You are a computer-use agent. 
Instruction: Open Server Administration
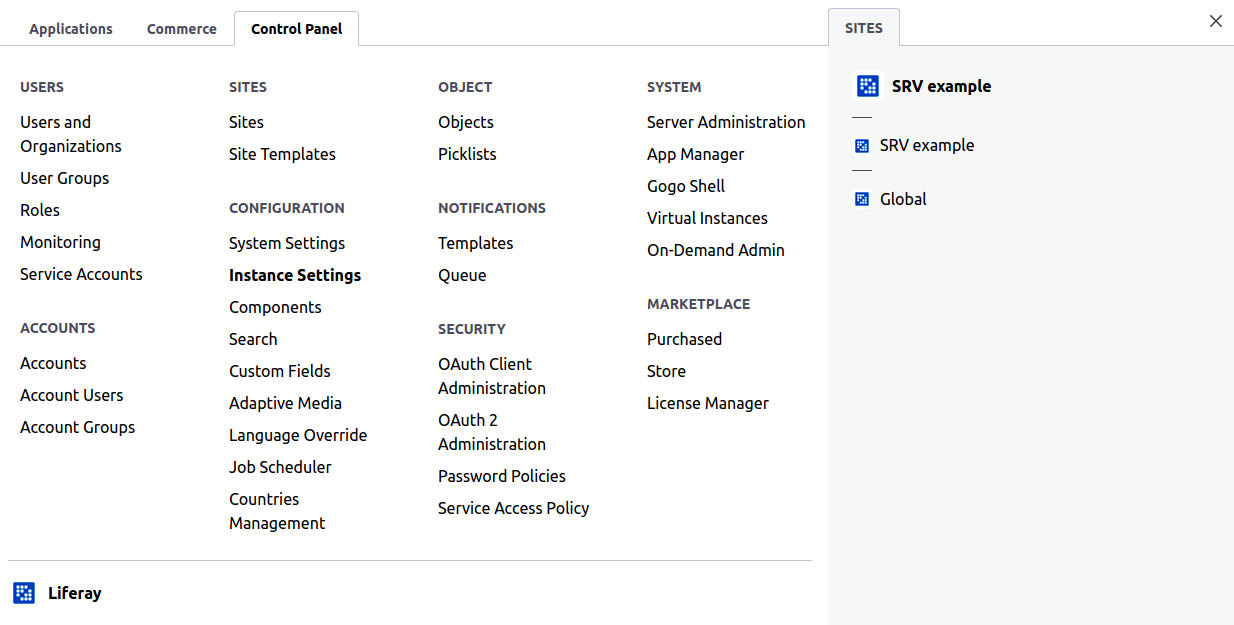pos(726,122)
